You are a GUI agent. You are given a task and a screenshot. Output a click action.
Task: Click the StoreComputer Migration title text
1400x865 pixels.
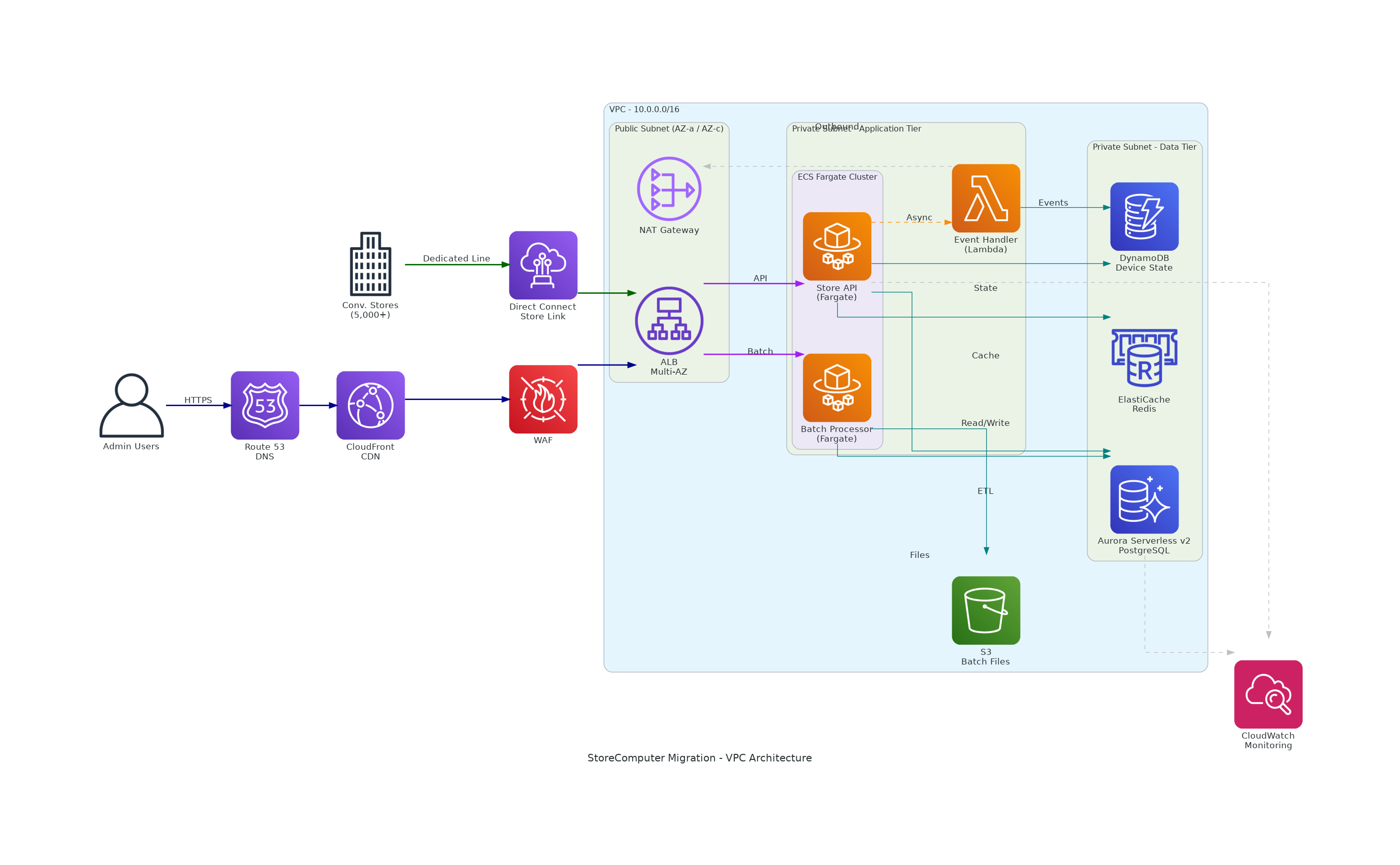pyautogui.click(x=700, y=757)
